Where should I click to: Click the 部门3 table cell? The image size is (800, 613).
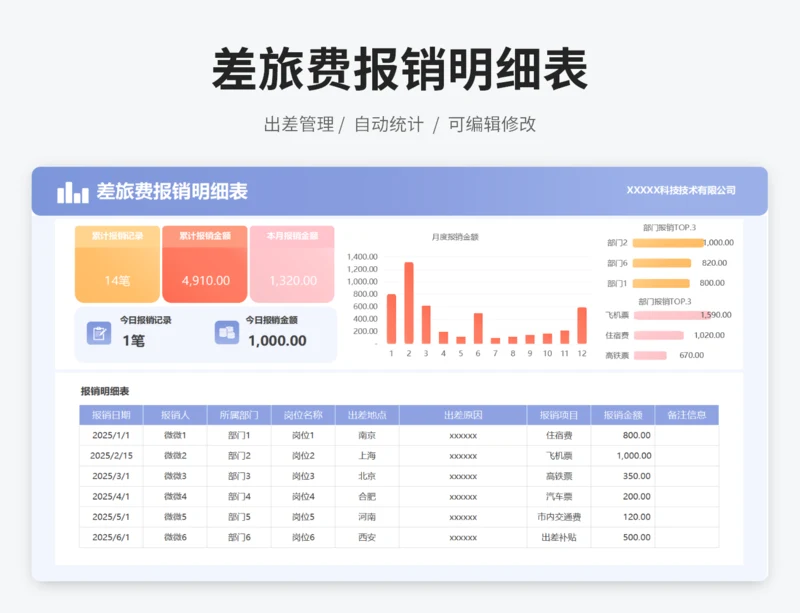(x=239, y=476)
